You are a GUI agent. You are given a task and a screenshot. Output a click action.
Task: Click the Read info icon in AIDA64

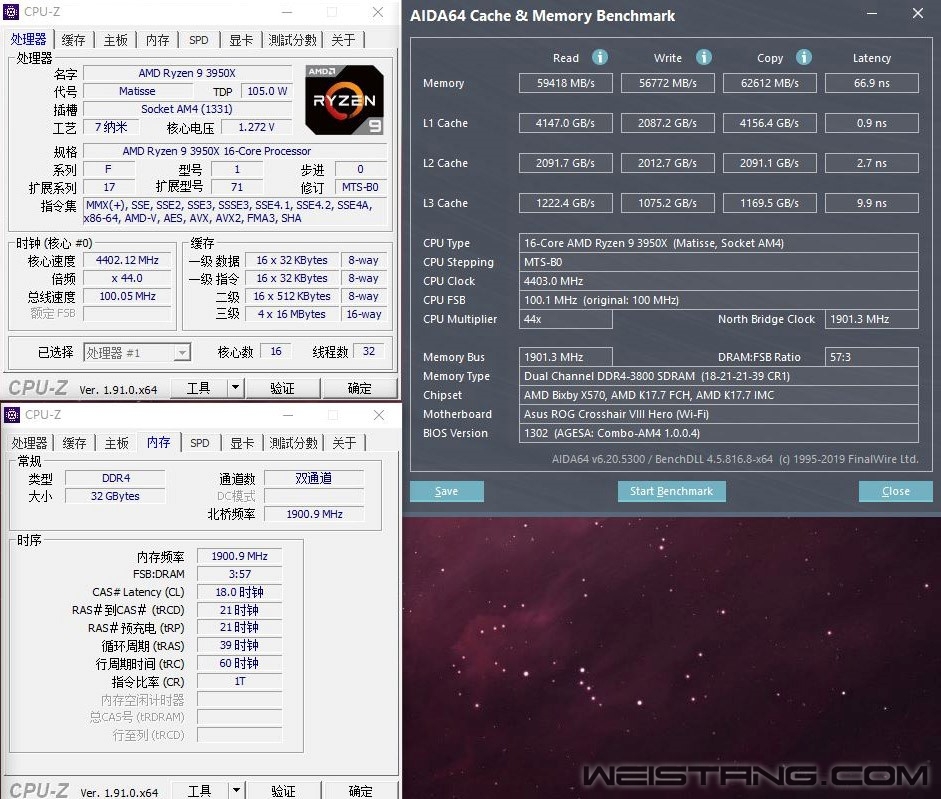pyautogui.click(x=600, y=57)
